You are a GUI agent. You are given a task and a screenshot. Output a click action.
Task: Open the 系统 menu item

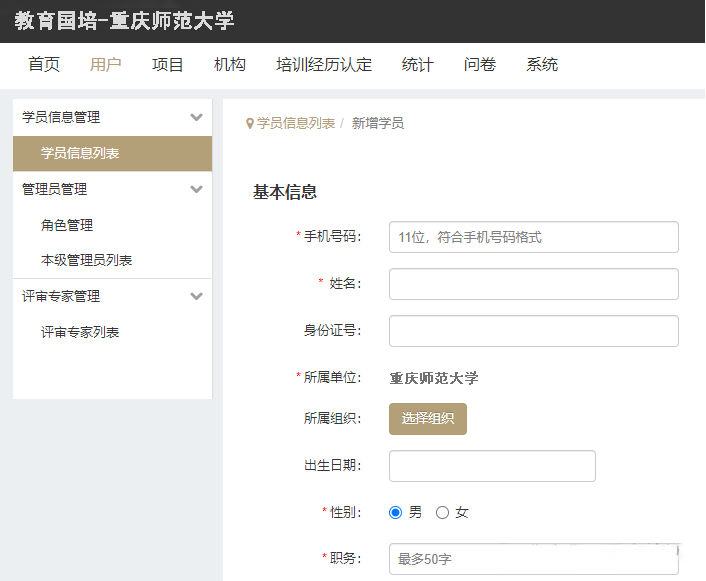(x=542, y=65)
